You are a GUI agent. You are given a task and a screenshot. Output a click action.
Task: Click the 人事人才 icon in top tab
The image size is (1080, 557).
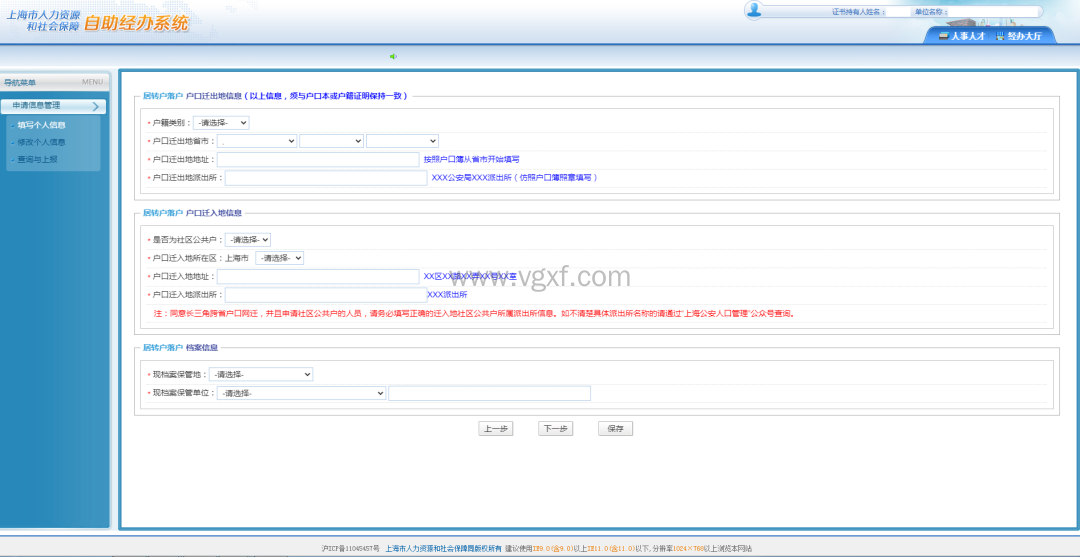[x=943, y=36]
